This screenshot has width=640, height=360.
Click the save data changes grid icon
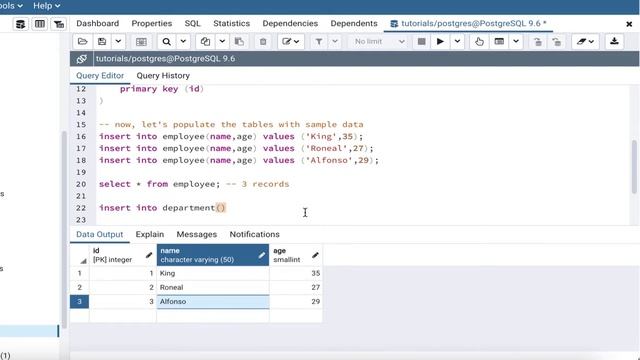(141, 42)
